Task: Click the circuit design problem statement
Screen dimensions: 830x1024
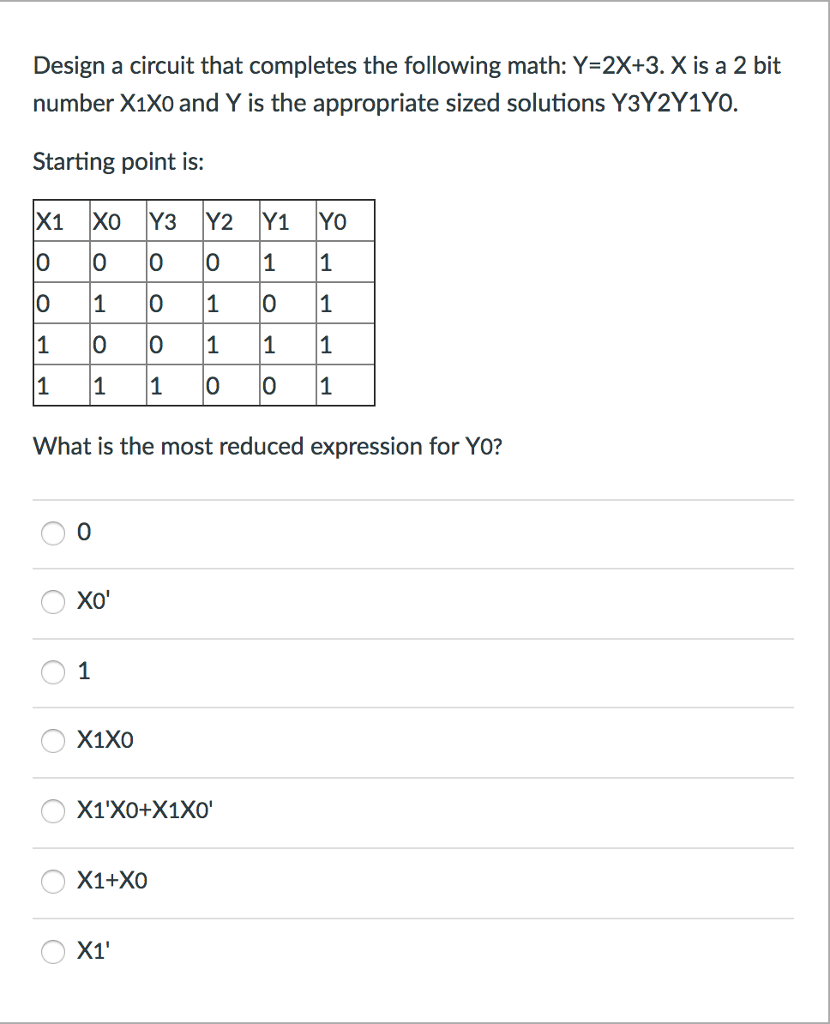Action: tap(406, 84)
